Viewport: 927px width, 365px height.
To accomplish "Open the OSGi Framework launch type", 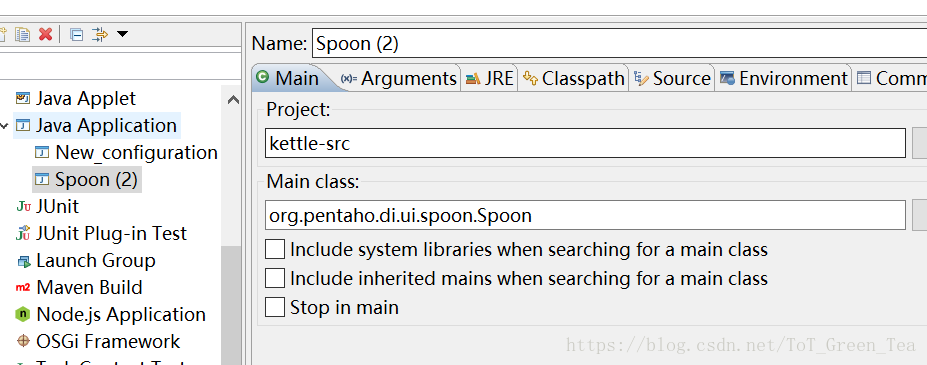I will click(98, 341).
